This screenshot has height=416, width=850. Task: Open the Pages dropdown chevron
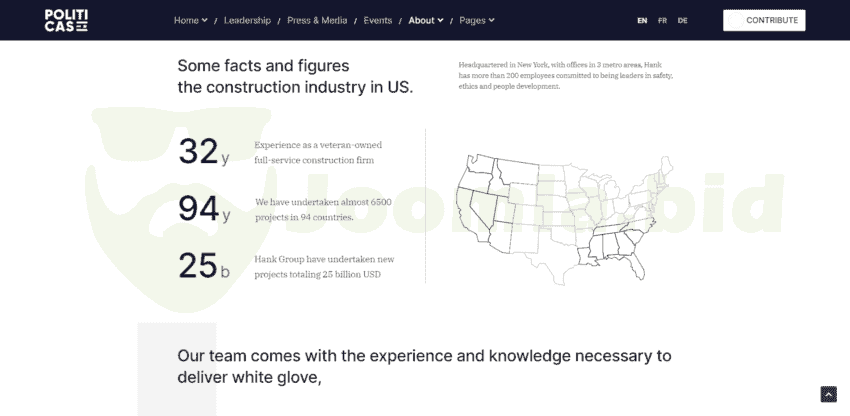click(x=491, y=20)
